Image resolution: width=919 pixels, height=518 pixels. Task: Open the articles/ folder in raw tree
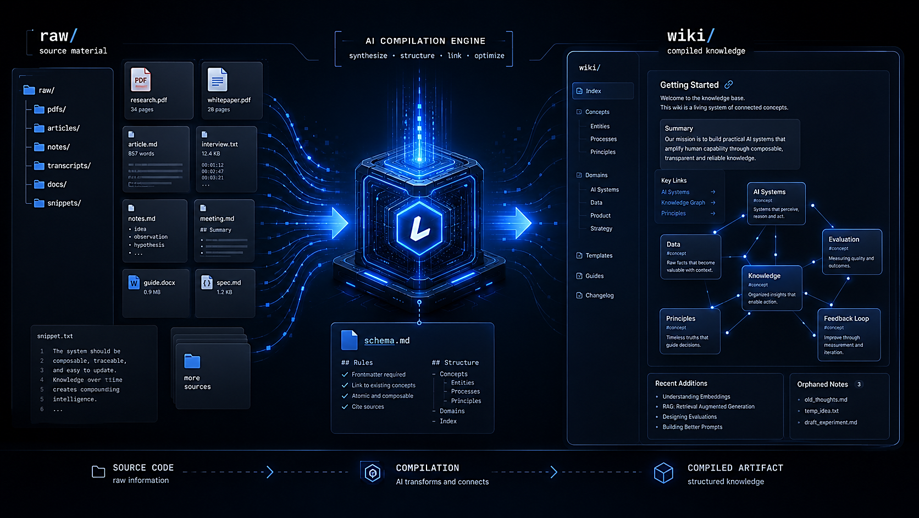tap(56, 128)
